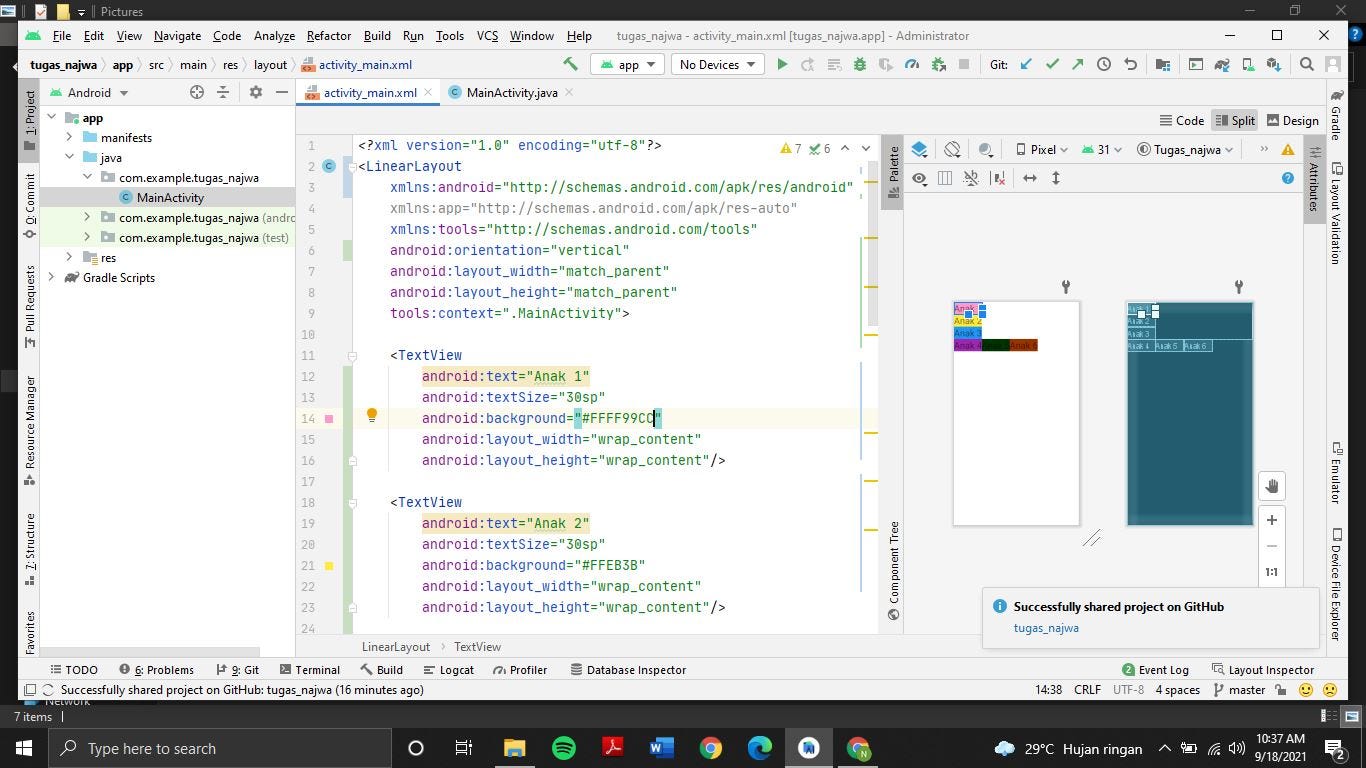The height and width of the screenshot is (768, 1366).
Task: Open the VCS menu
Action: [486, 35]
